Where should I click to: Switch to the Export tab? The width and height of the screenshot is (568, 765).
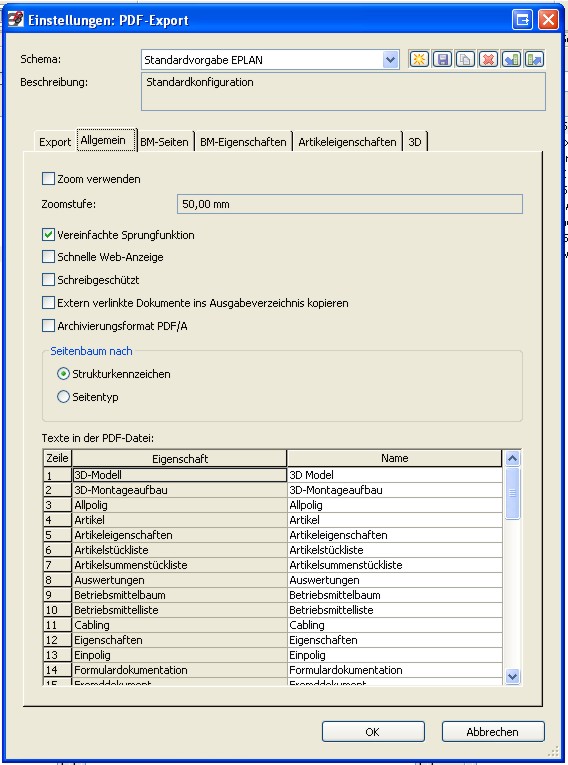click(x=55, y=142)
